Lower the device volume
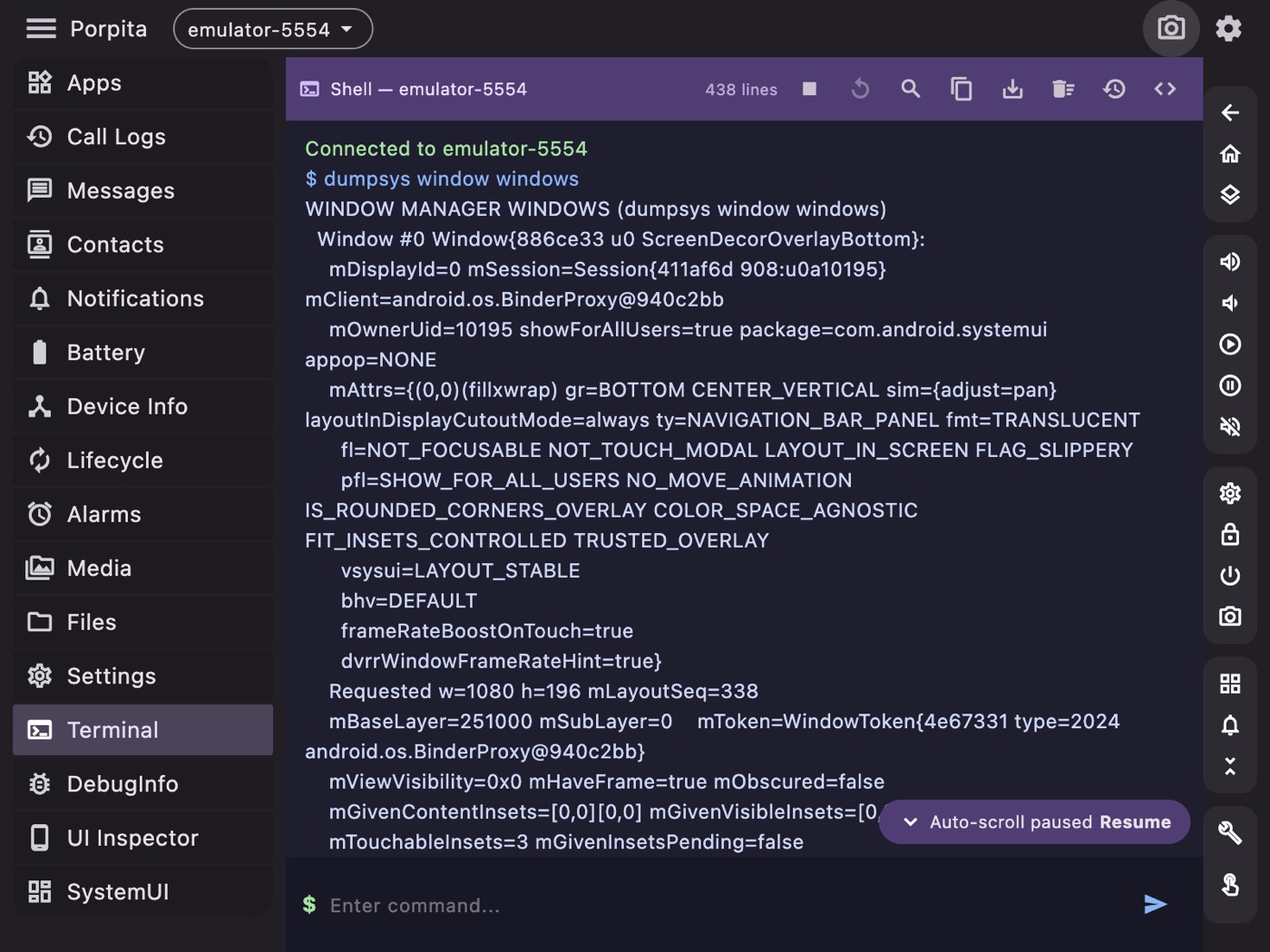1270x952 pixels. (x=1230, y=303)
